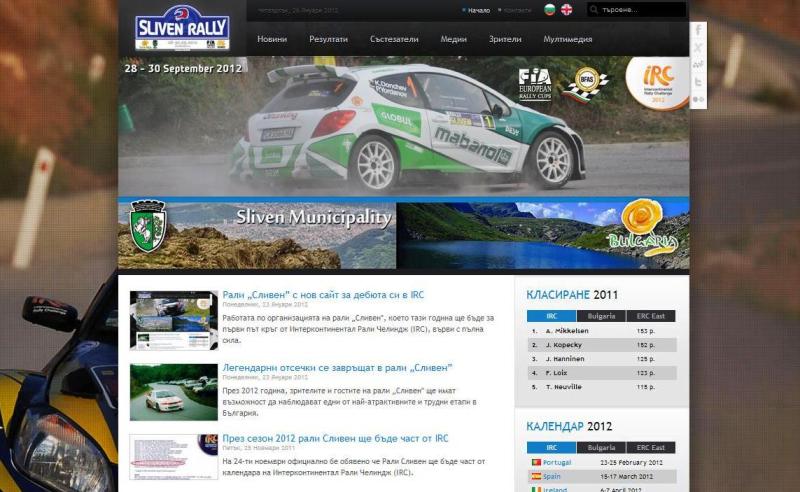Open the Зрители menu
The height and width of the screenshot is (492, 800).
tap(505, 39)
